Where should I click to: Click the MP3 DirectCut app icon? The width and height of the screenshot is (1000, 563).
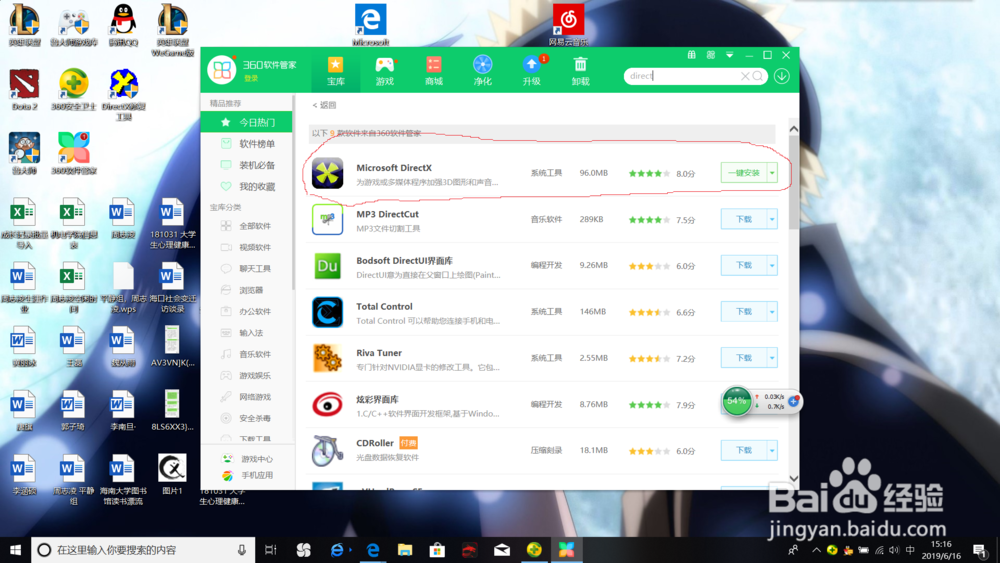click(327, 219)
